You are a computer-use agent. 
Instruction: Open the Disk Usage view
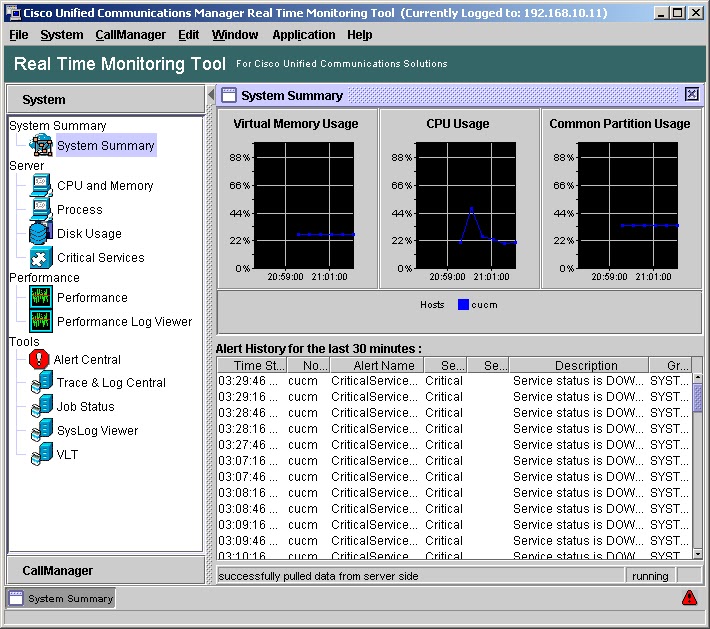point(89,234)
